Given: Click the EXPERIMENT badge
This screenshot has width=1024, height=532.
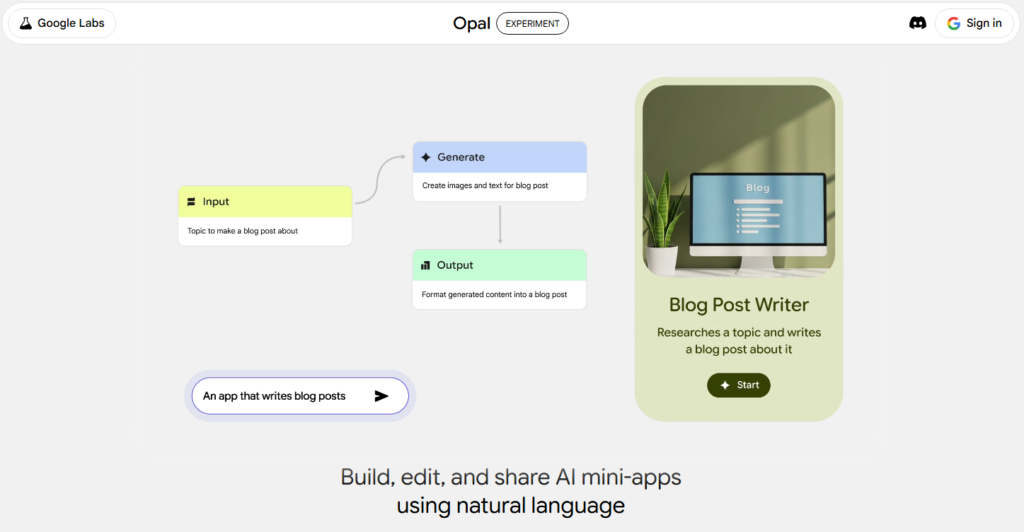Looking at the screenshot, I should (532, 23).
